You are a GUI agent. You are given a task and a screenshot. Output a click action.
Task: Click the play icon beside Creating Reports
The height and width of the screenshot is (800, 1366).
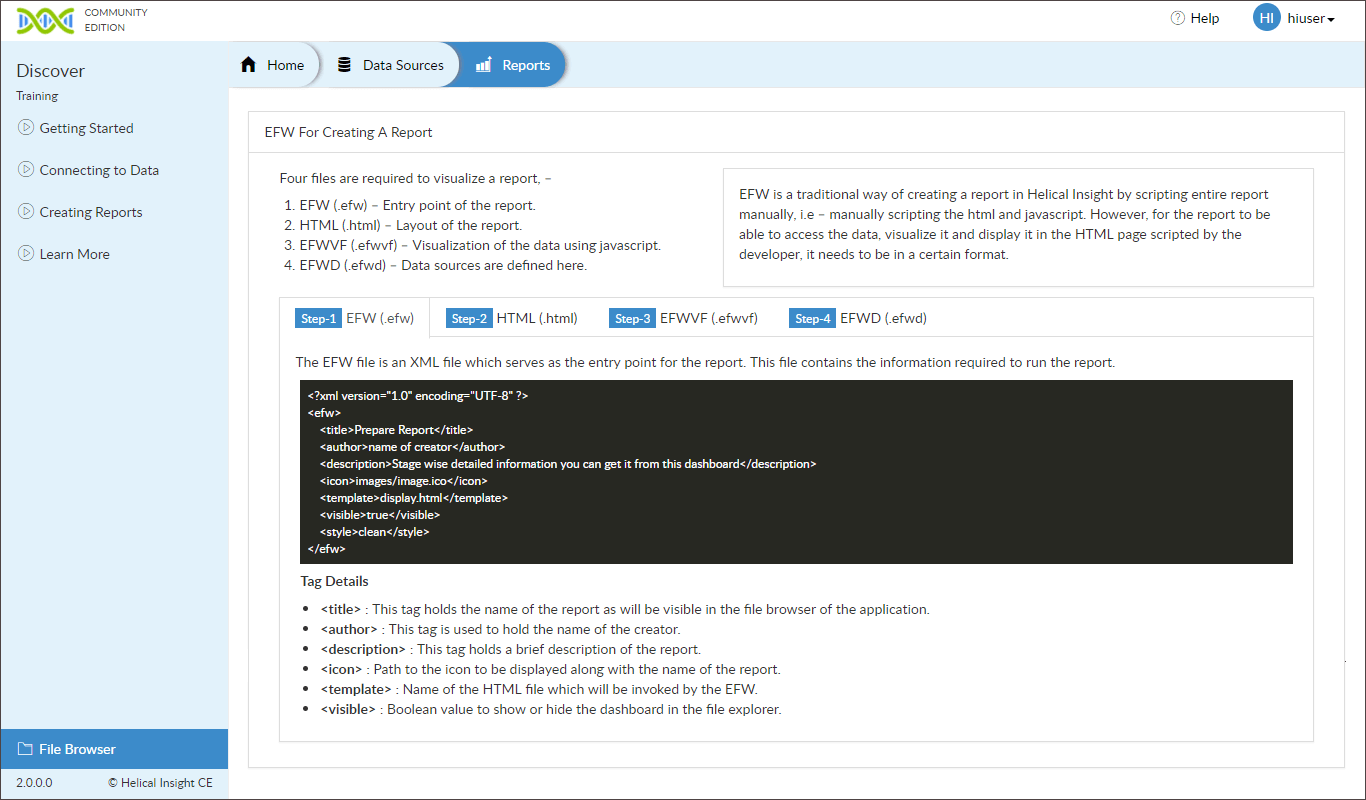(x=25, y=212)
